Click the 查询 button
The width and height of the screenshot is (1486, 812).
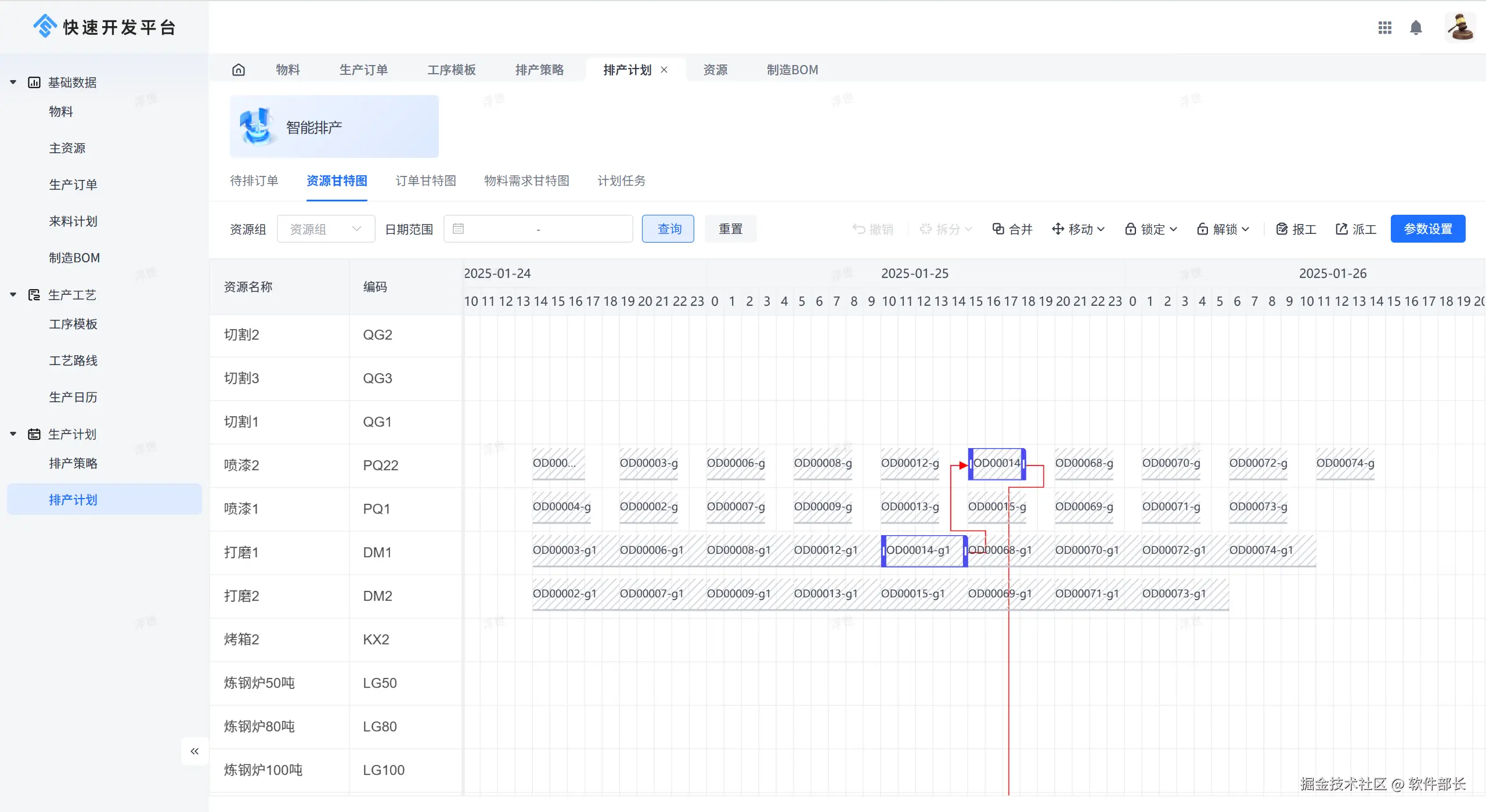(x=668, y=229)
